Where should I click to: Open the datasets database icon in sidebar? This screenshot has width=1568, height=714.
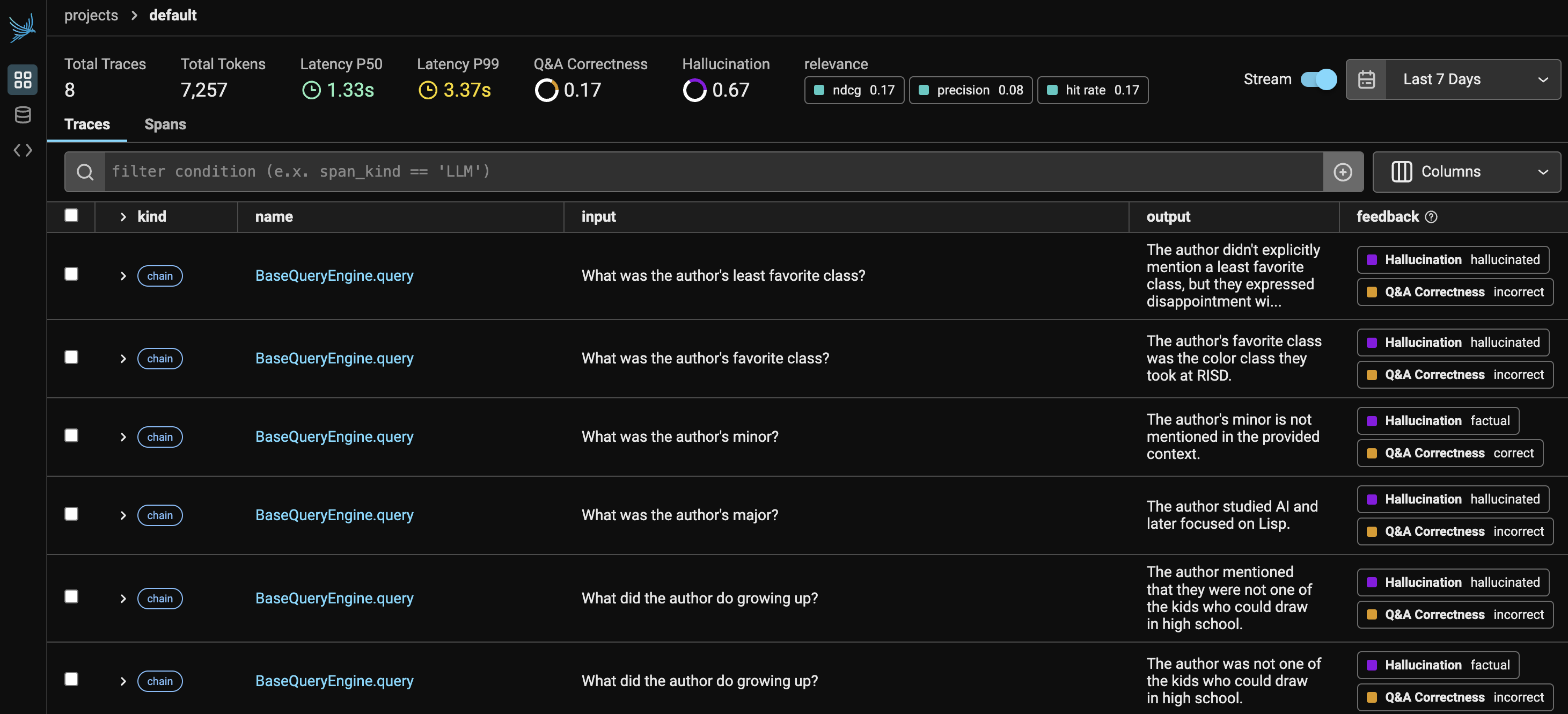23,115
